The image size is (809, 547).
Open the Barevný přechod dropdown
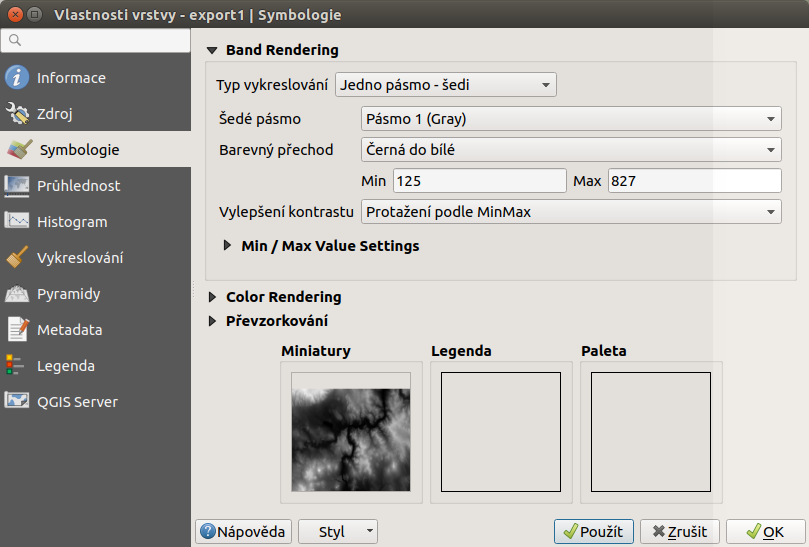point(571,150)
